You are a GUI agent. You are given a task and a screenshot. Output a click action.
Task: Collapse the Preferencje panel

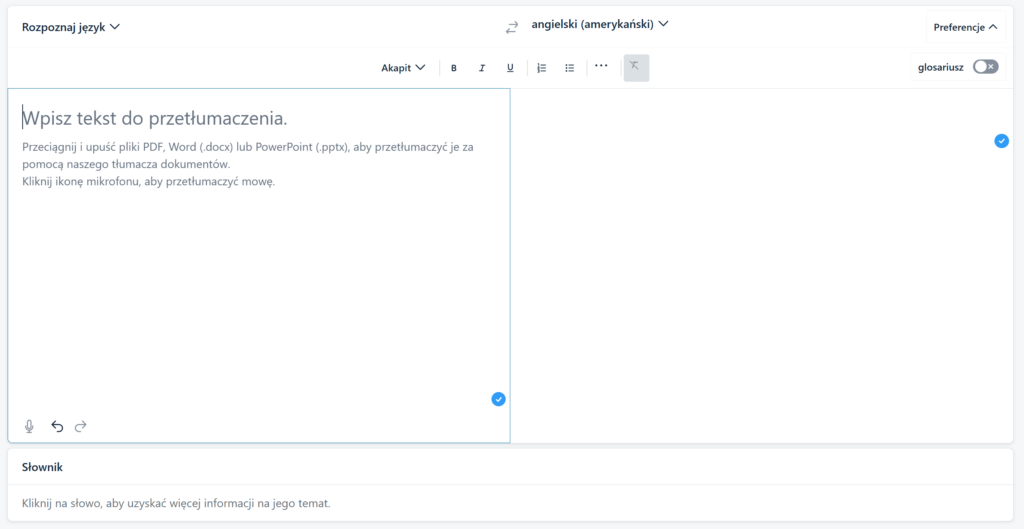[965, 27]
